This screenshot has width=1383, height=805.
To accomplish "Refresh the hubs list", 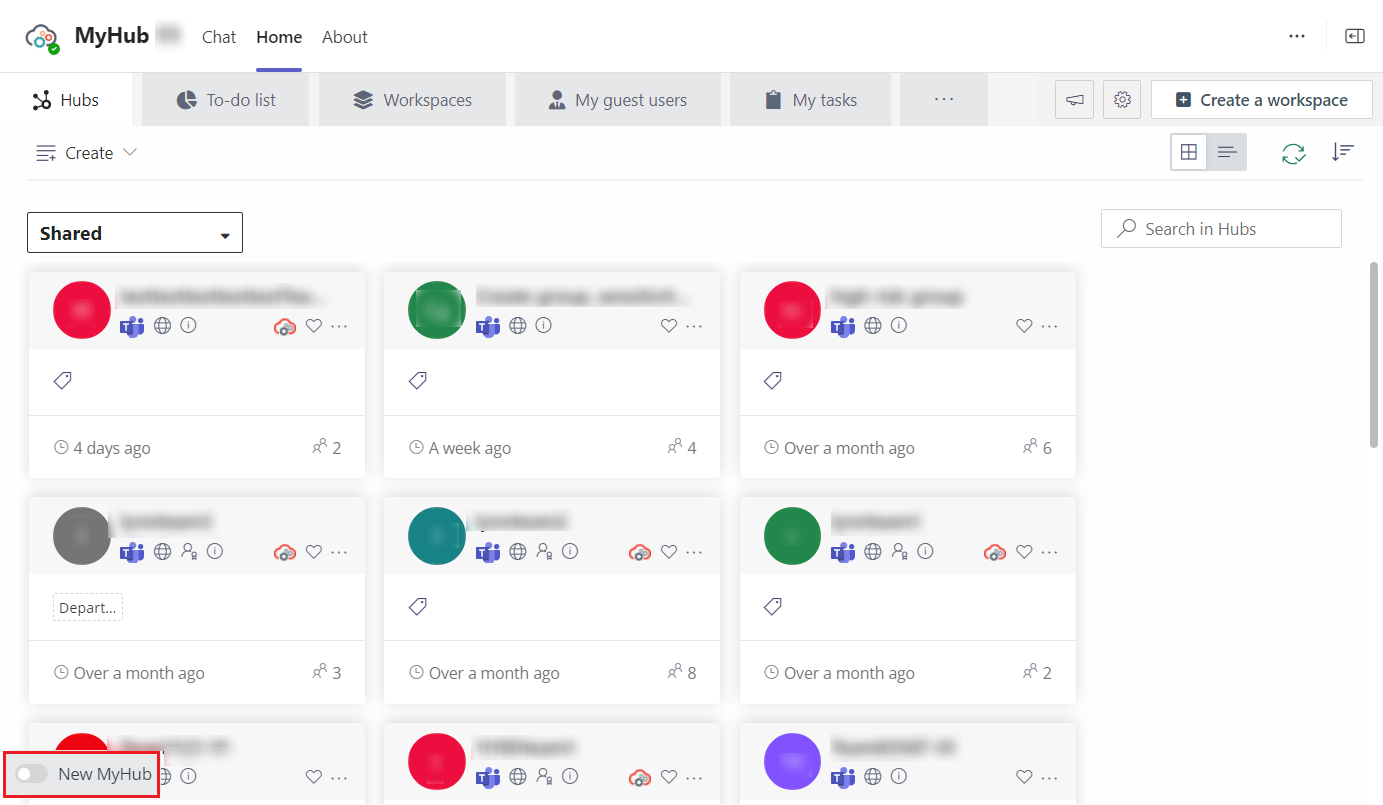I will click(1293, 152).
